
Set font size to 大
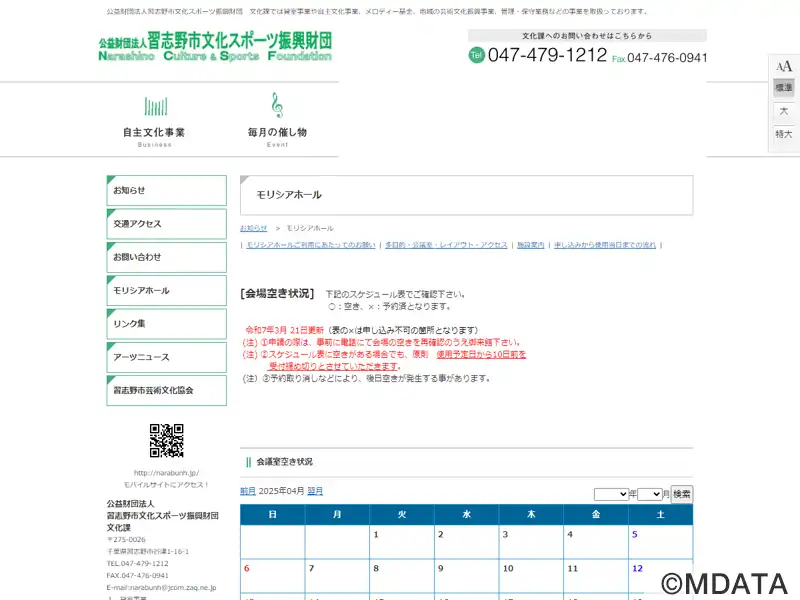(784, 111)
